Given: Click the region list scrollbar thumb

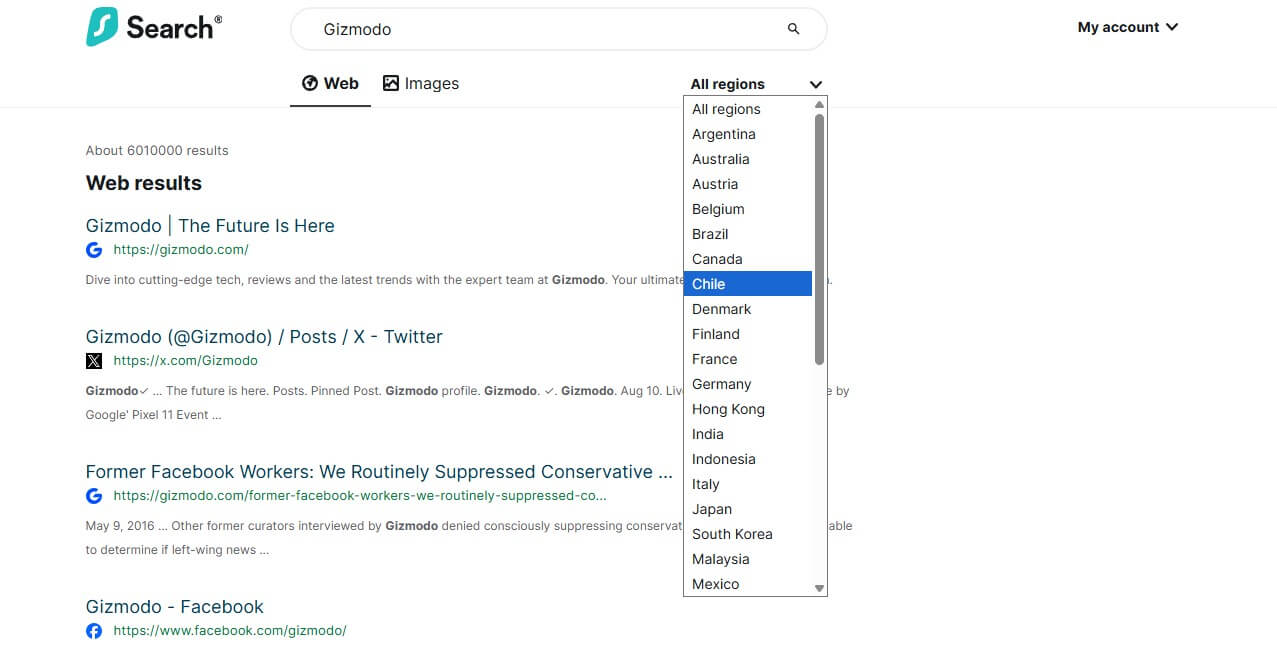Looking at the screenshot, I should pos(820,239).
